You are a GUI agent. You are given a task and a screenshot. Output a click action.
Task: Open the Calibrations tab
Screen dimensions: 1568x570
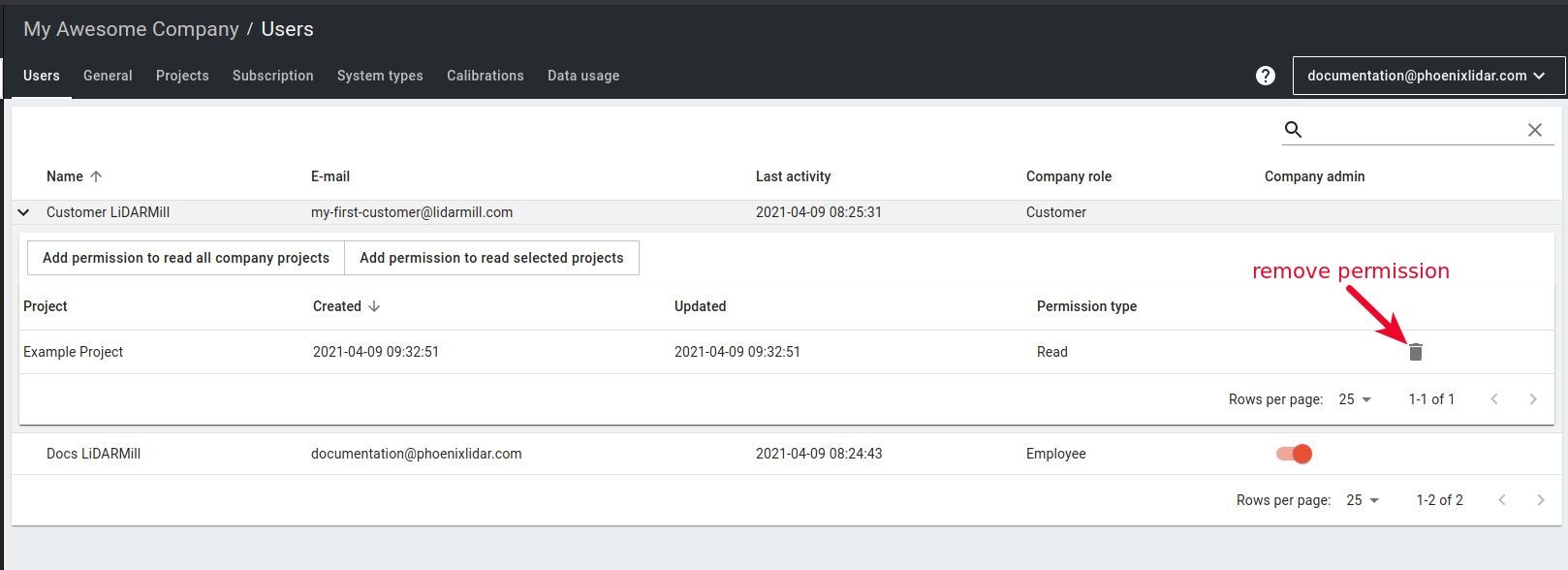(486, 76)
